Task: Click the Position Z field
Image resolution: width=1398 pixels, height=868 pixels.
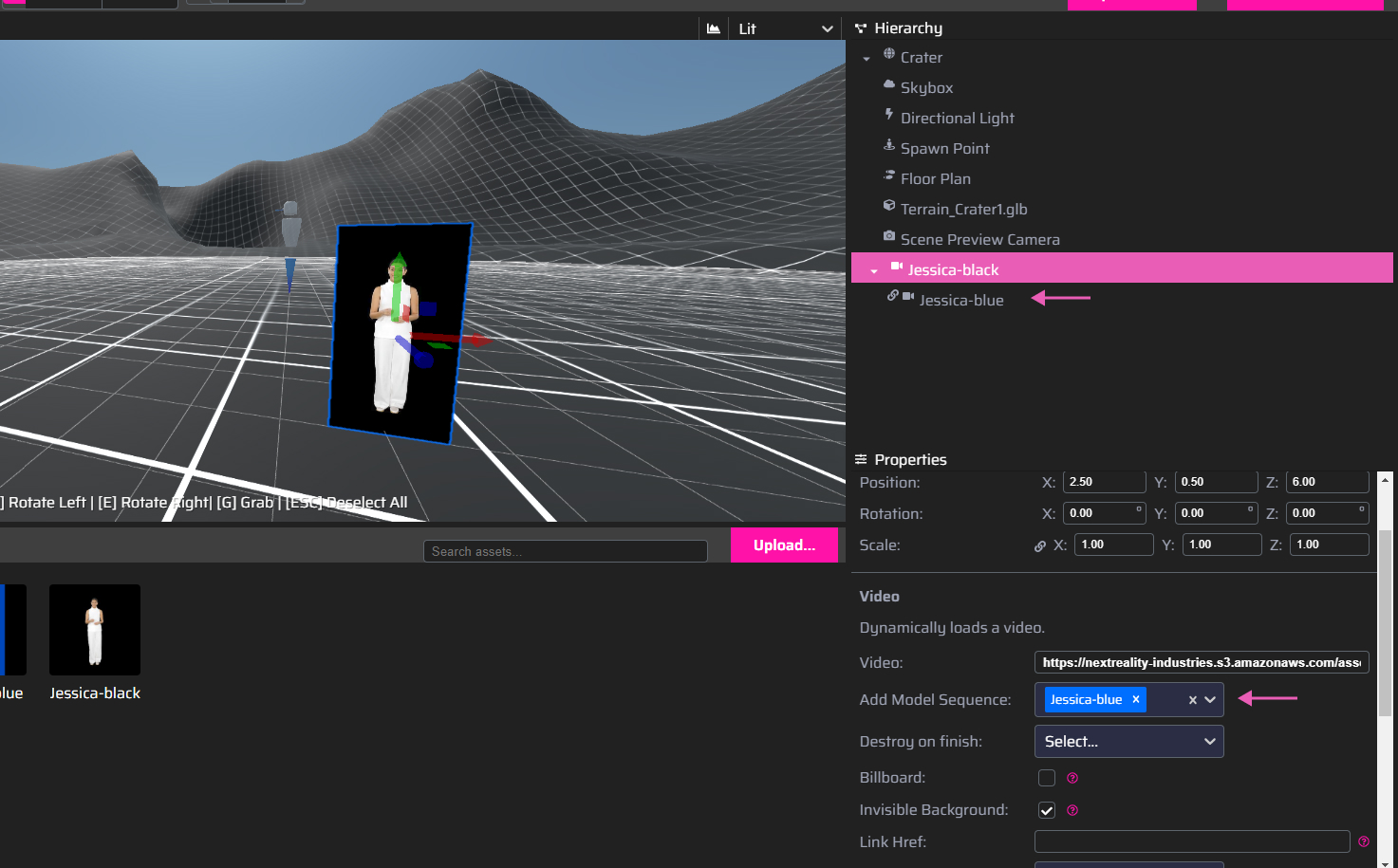Action: tap(1327, 482)
